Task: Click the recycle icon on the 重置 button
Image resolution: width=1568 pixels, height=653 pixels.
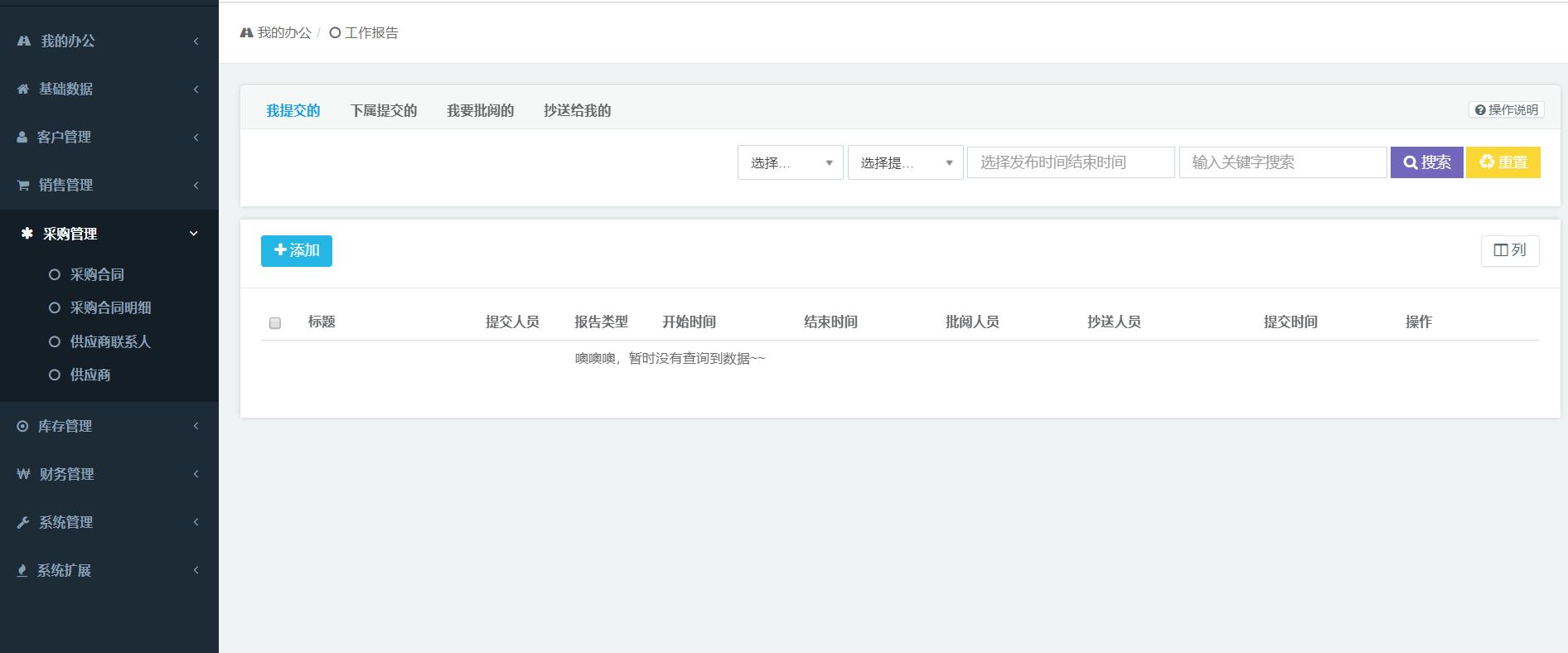Action: 1487,162
